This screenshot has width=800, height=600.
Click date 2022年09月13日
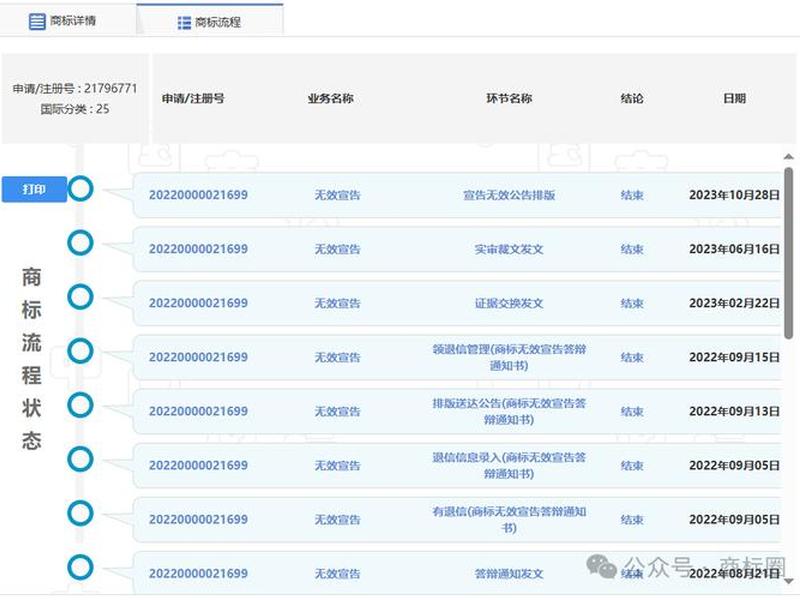pos(734,411)
